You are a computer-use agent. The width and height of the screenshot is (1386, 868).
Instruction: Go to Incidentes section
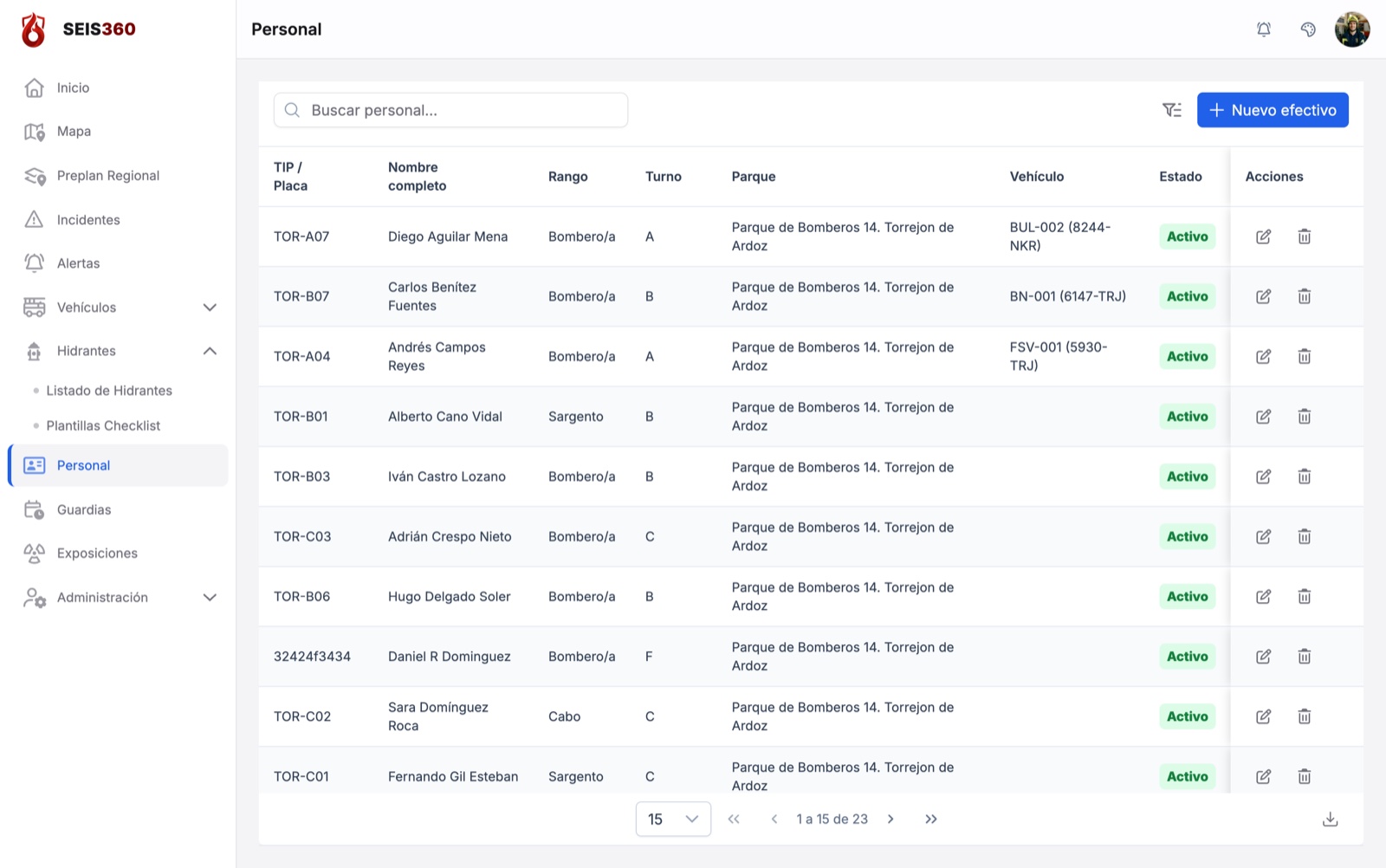coord(118,220)
